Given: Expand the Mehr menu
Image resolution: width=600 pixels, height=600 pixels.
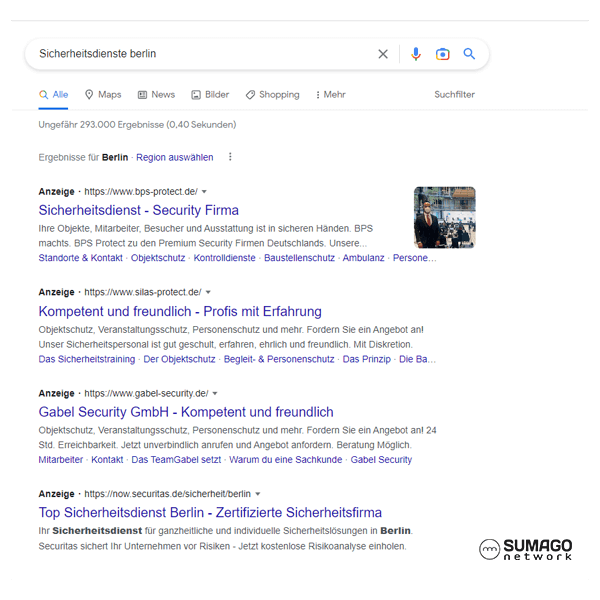Looking at the screenshot, I should click(x=331, y=95).
